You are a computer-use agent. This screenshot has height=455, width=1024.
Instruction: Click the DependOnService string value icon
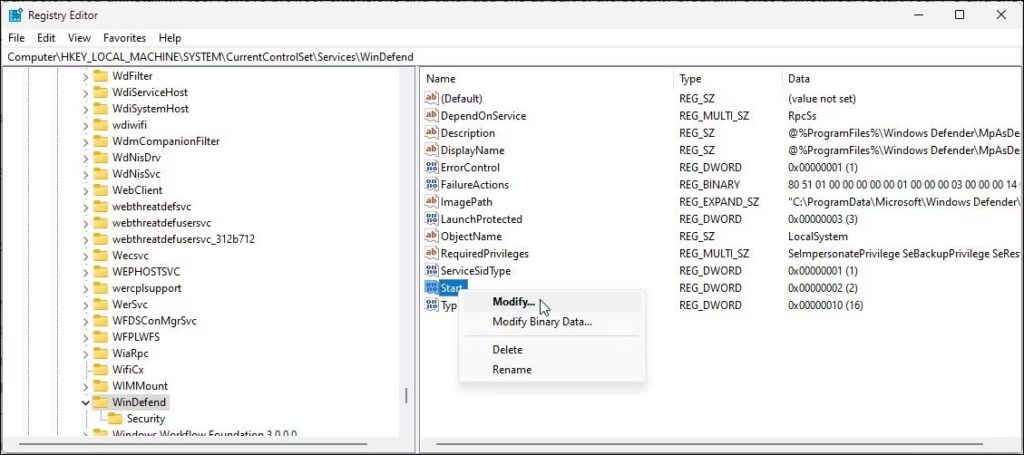coord(432,116)
